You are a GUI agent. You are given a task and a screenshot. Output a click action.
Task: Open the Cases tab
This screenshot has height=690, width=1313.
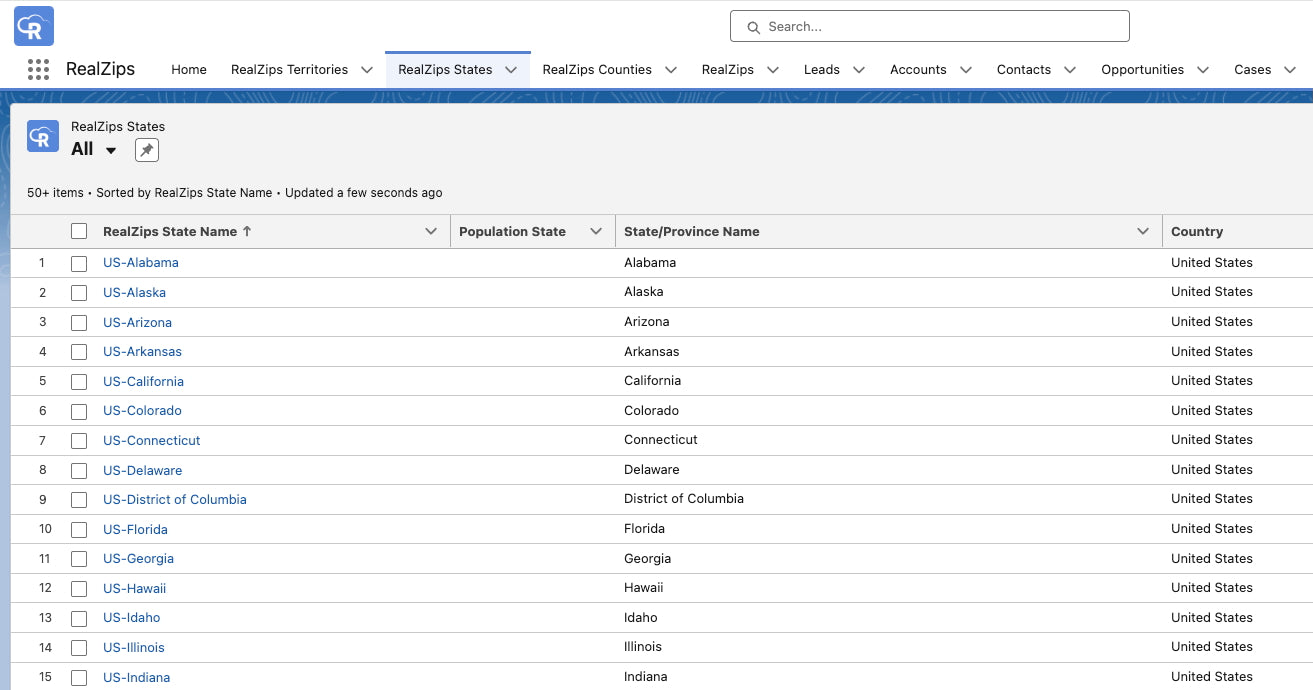coord(1252,70)
